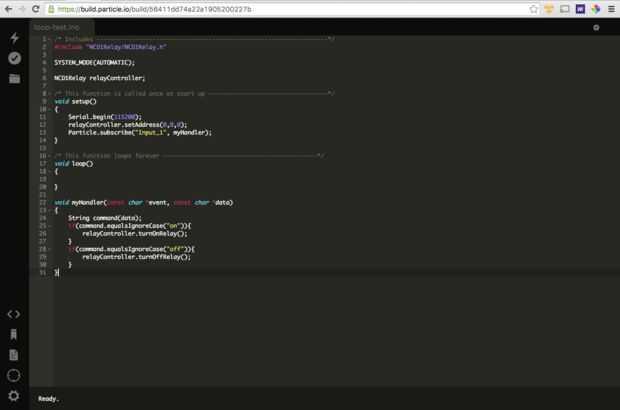Viewport: 620px width, 410px height.
Task: Click the relayController.setAddress line
Action: (x=128, y=125)
